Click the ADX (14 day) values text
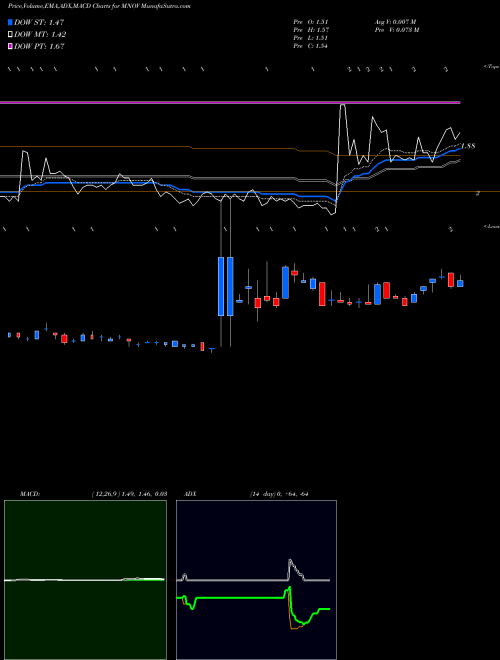The height and width of the screenshot is (660, 500). [279, 494]
